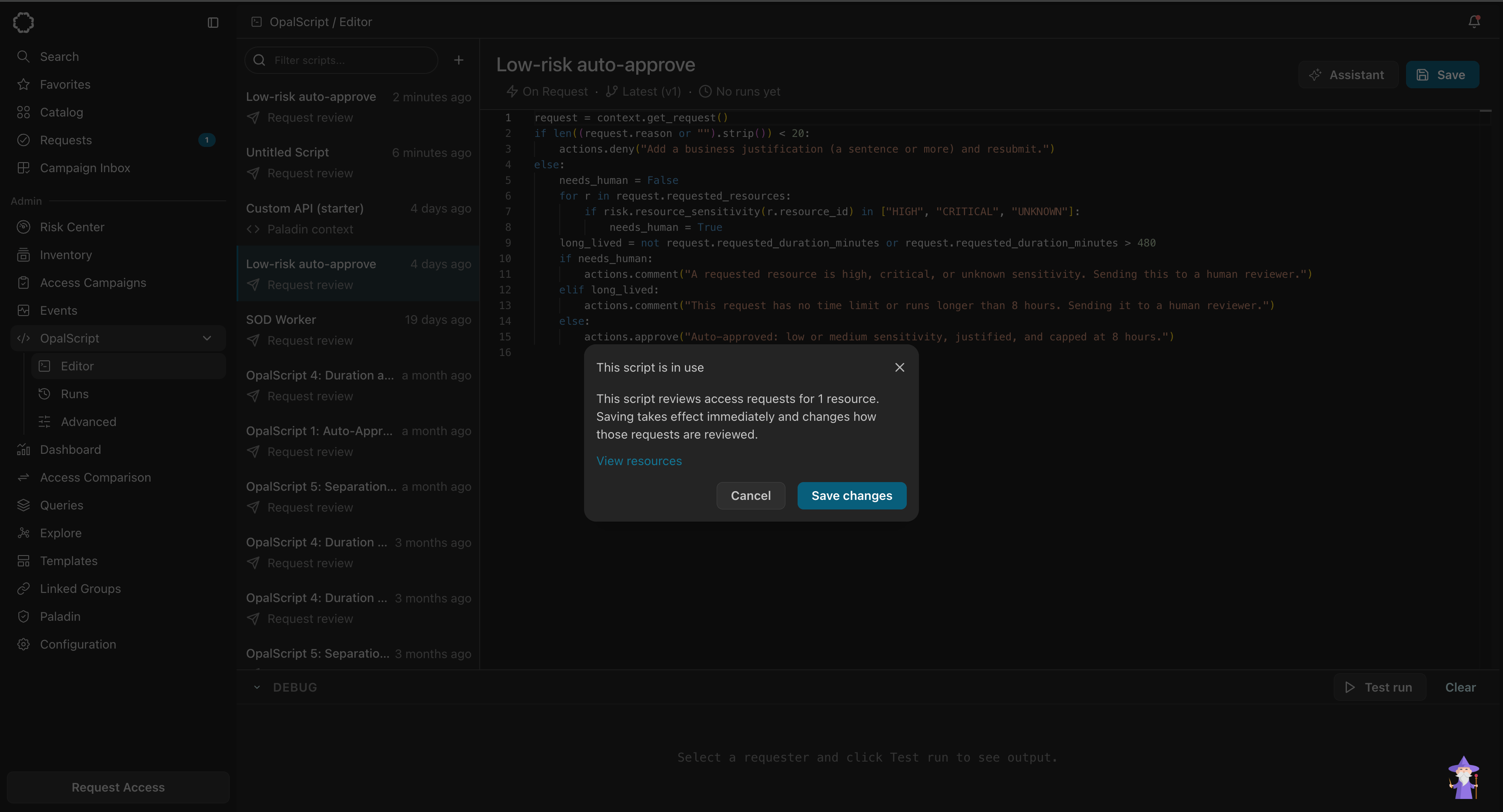Click the Runs history icon
1503x812 pixels.
pos(44,394)
